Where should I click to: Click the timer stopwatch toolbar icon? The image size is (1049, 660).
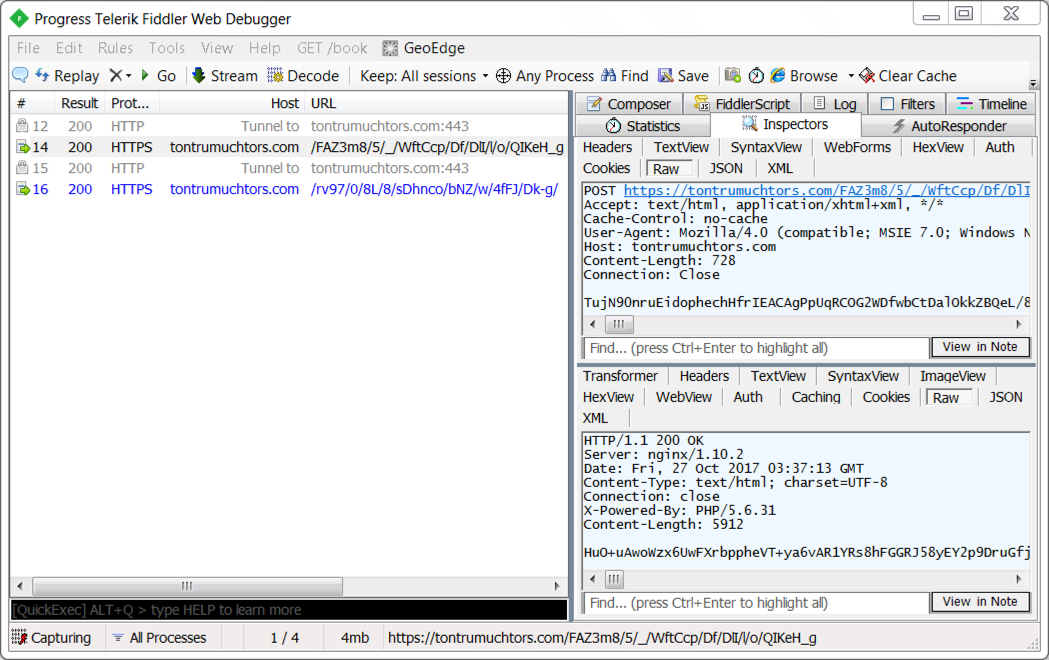click(x=756, y=76)
